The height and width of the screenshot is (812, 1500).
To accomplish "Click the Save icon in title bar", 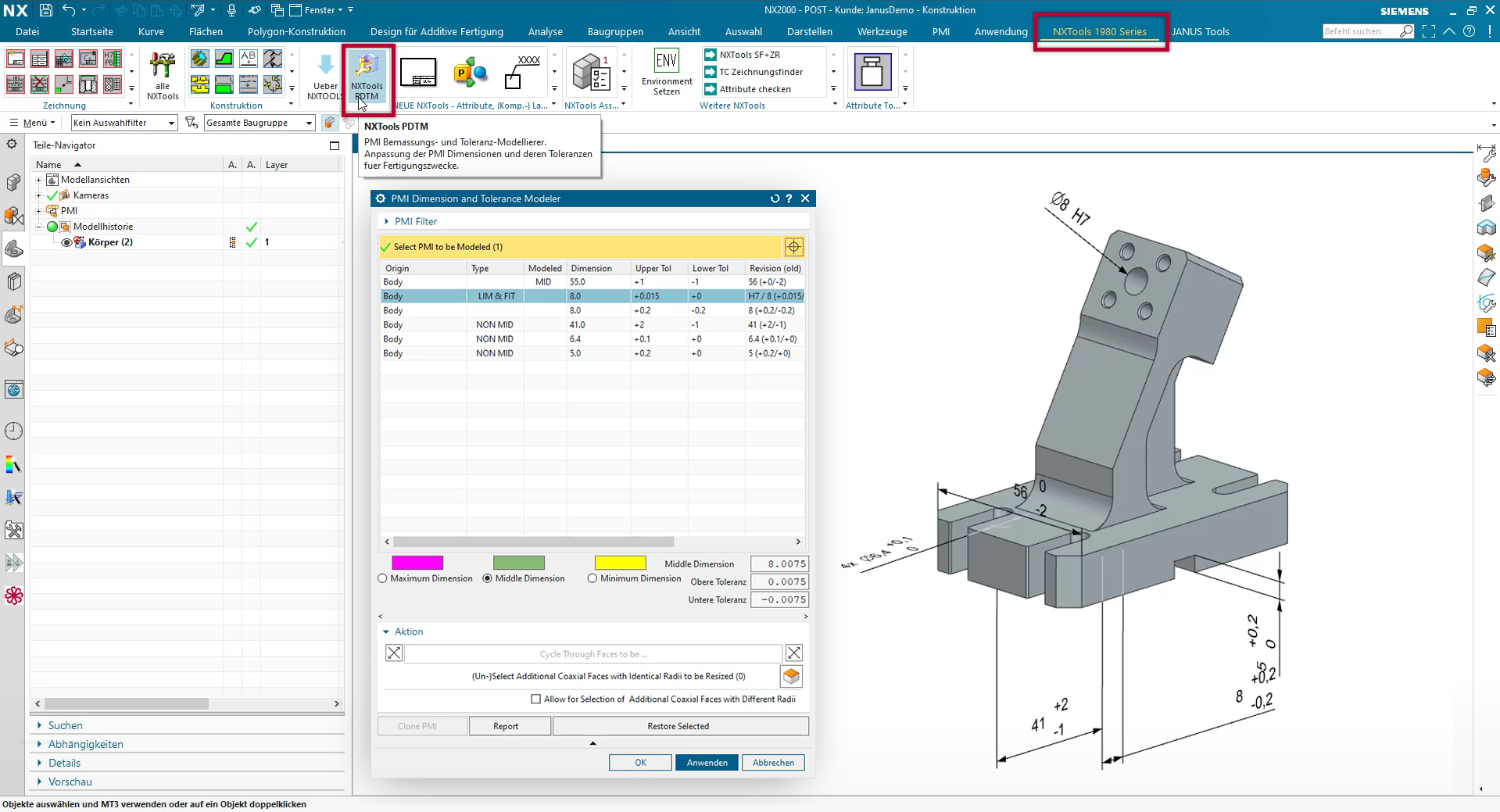I will coord(46,10).
